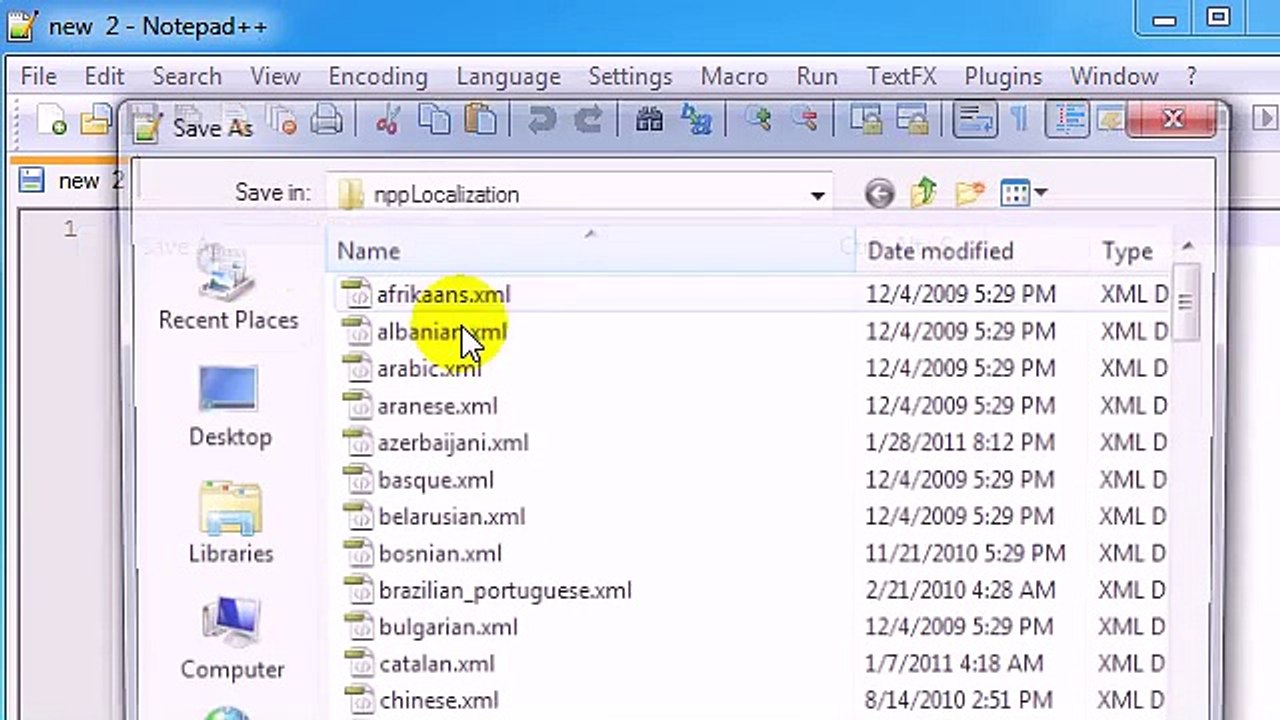
Task: Toggle Show All Characters pilcrow icon
Action: [1019, 121]
